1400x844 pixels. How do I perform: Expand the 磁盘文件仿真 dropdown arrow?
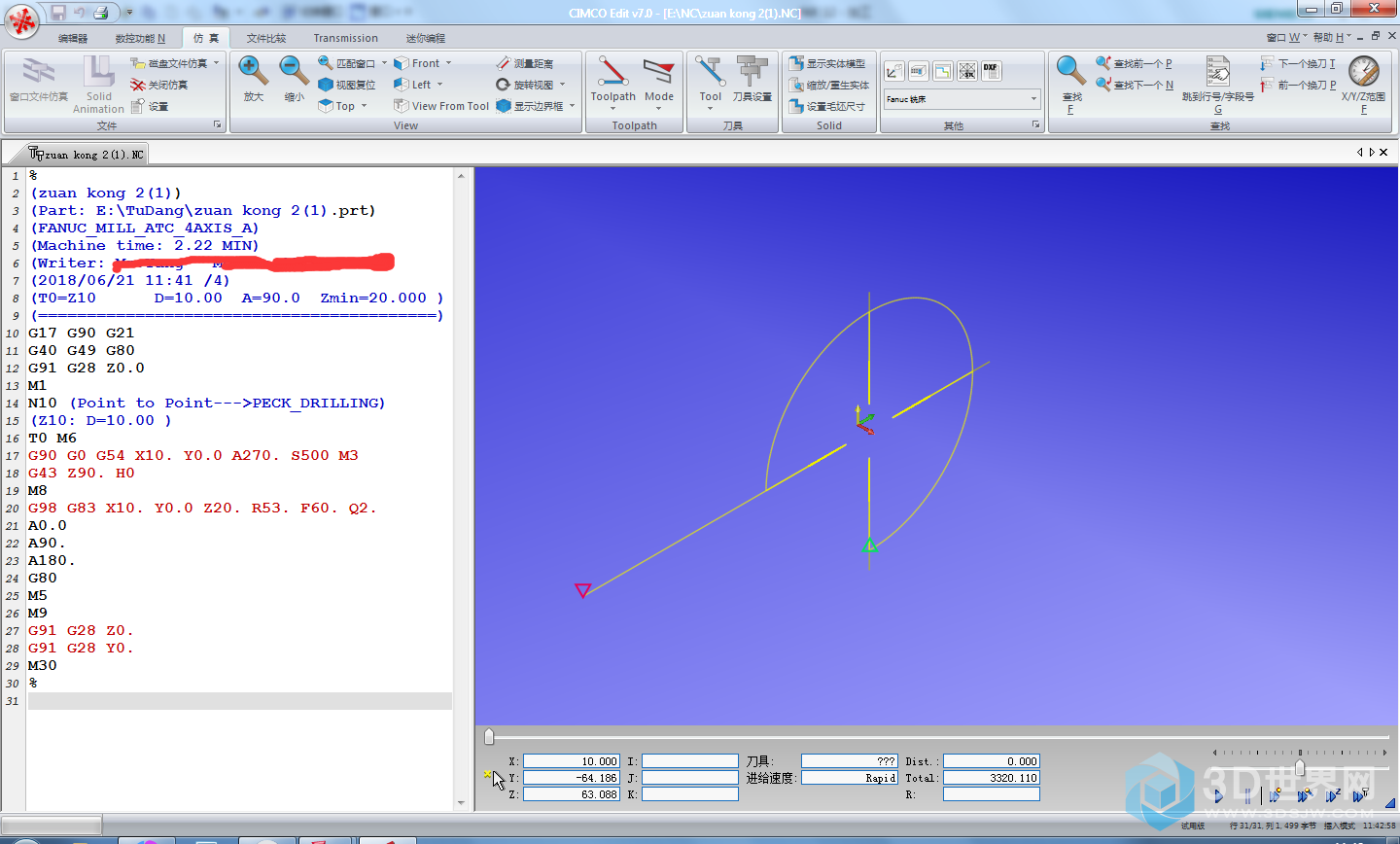pos(216,63)
